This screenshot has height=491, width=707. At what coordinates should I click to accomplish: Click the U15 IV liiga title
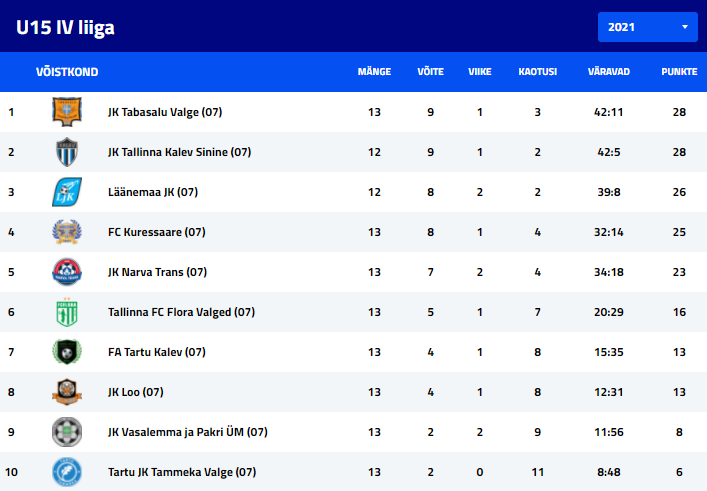pyautogui.click(x=65, y=27)
